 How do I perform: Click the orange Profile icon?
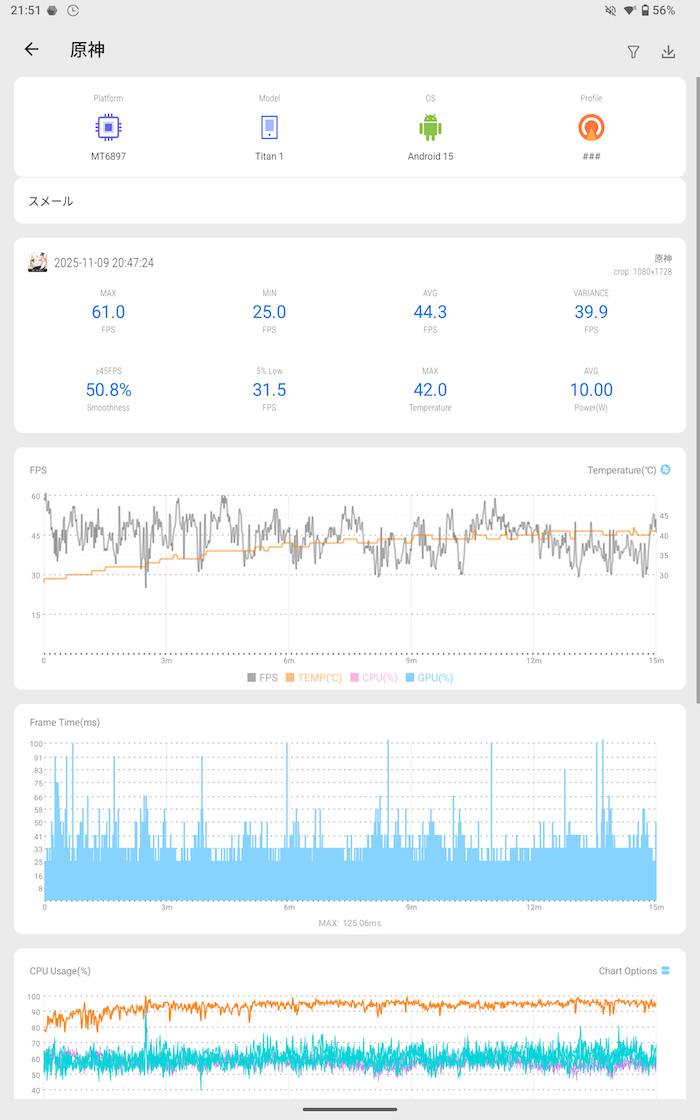coord(591,128)
